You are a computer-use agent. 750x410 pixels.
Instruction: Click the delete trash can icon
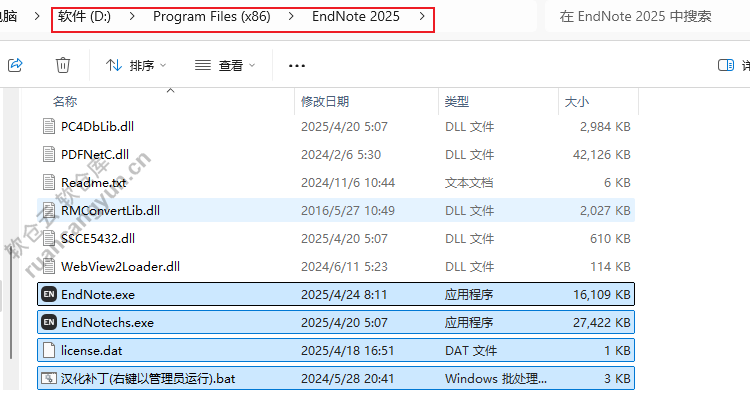(63, 65)
